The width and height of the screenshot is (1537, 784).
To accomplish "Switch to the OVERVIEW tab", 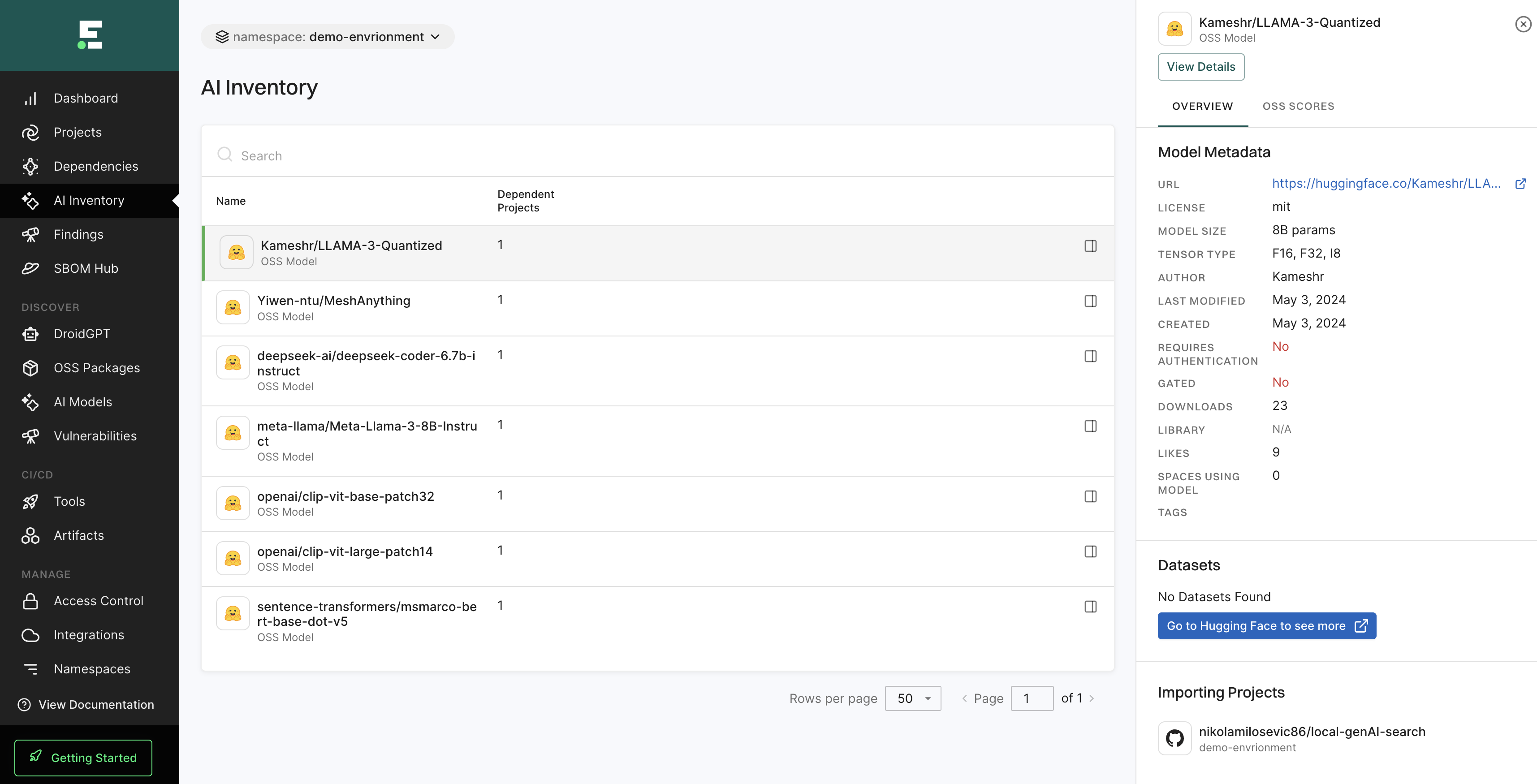I will 1202,106.
